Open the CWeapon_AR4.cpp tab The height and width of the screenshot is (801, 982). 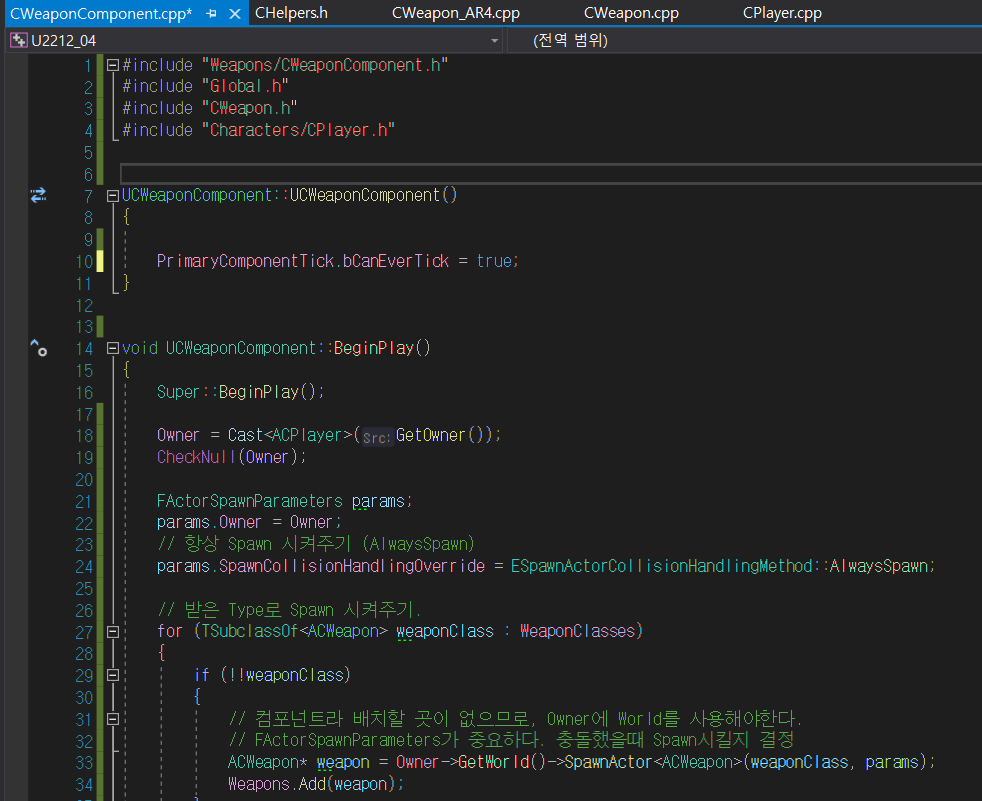(456, 13)
